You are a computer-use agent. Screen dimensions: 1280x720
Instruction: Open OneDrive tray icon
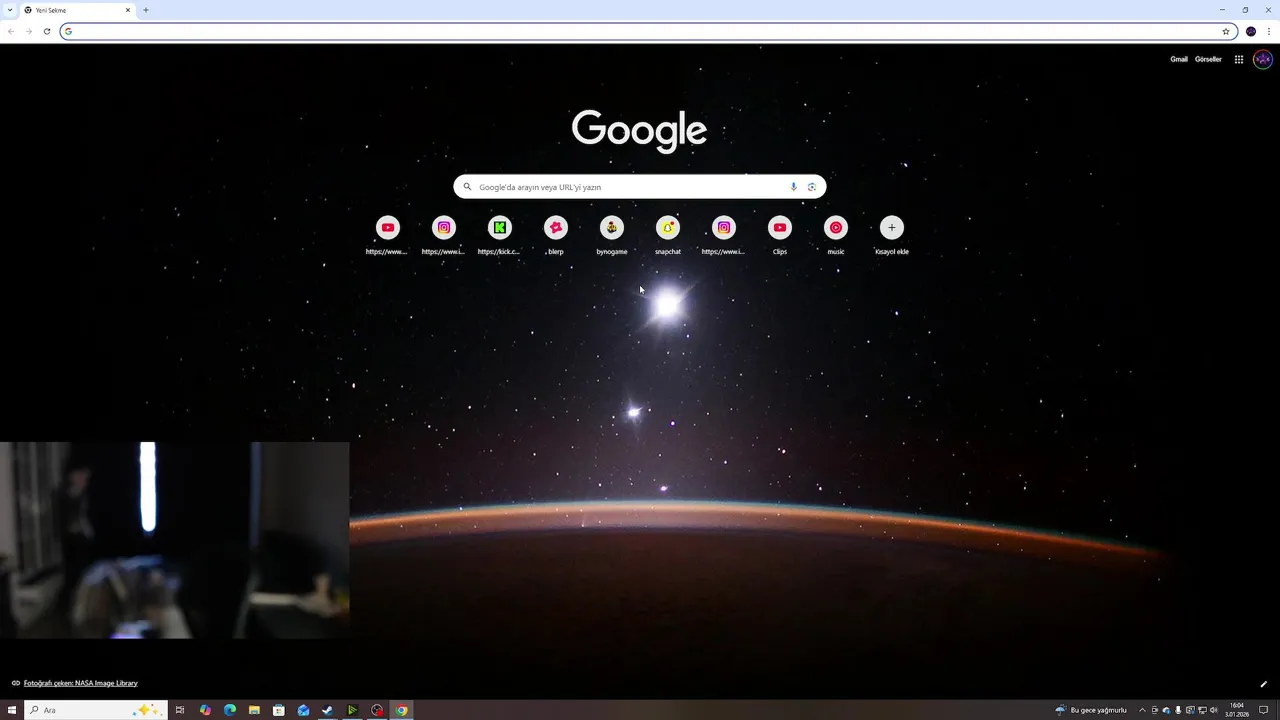click(1166, 710)
